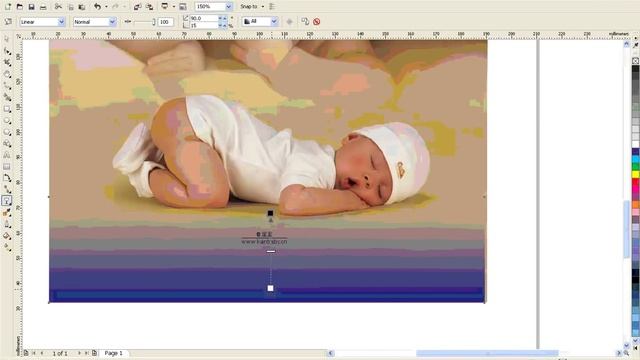Click the Import icon in the standard toolbar
This screenshot has width=640, height=360.
pyautogui.click(x=138, y=7)
